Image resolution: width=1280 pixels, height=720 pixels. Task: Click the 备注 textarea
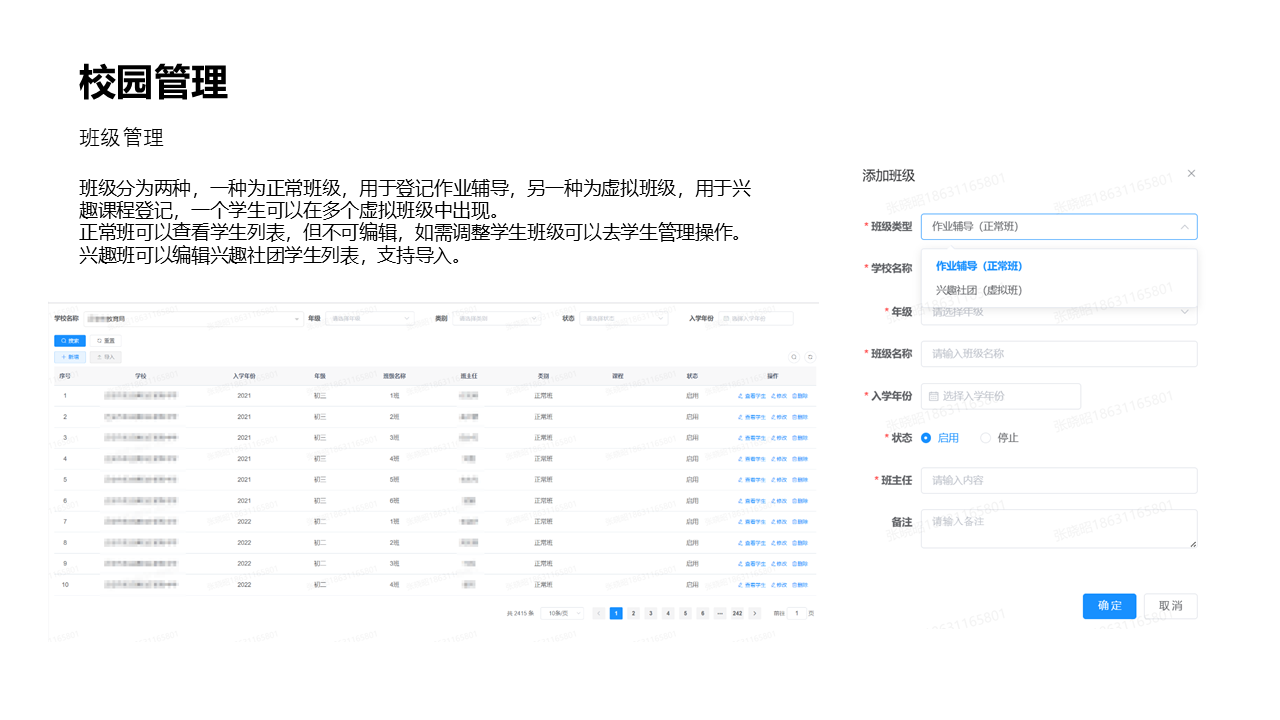1059,528
